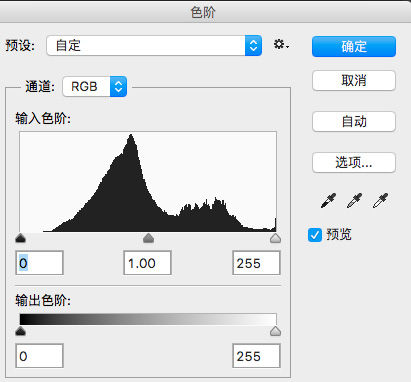Click the output highlight white slider
Screen dimensions: 411x382
point(275,331)
